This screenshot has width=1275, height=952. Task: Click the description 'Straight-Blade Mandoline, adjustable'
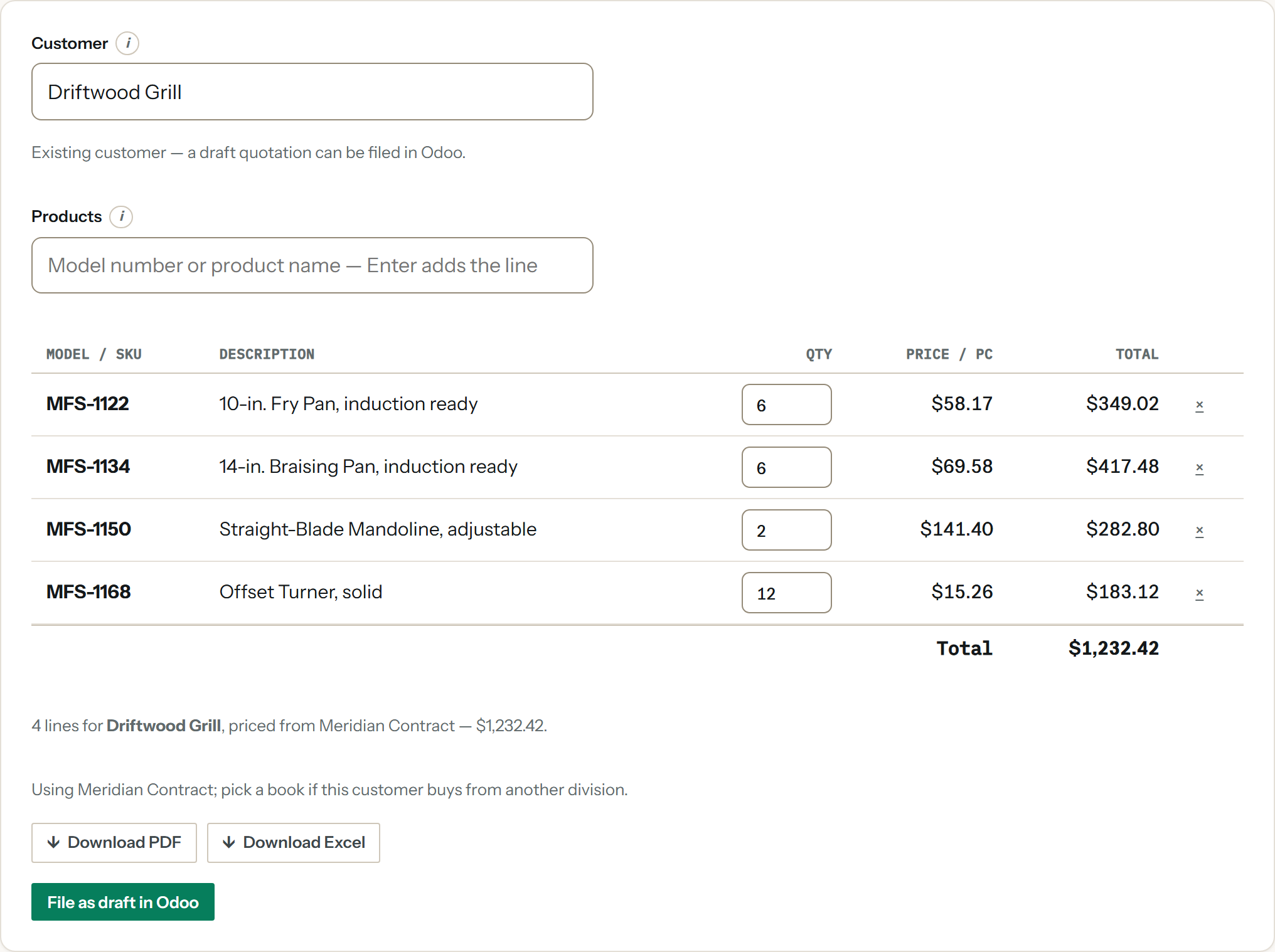pyautogui.click(x=378, y=529)
